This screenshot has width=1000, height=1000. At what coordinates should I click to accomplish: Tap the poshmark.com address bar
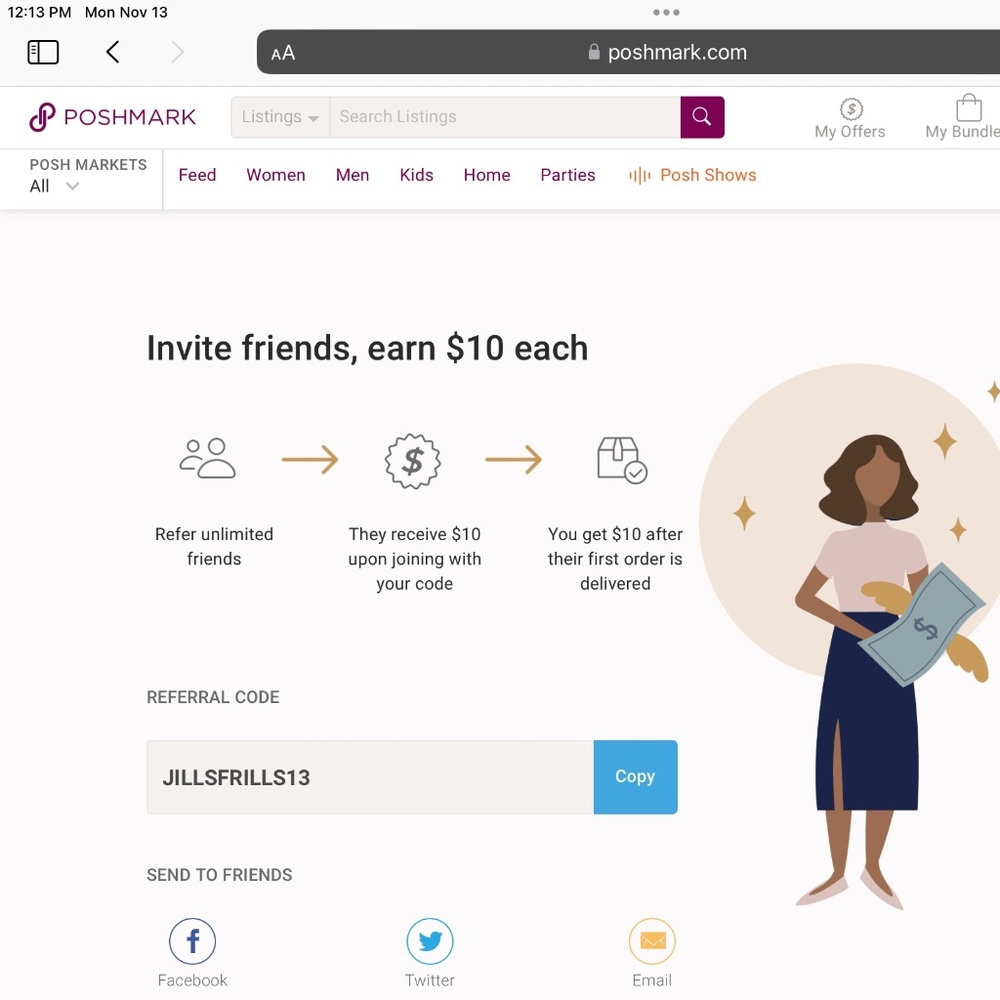point(668,53)
